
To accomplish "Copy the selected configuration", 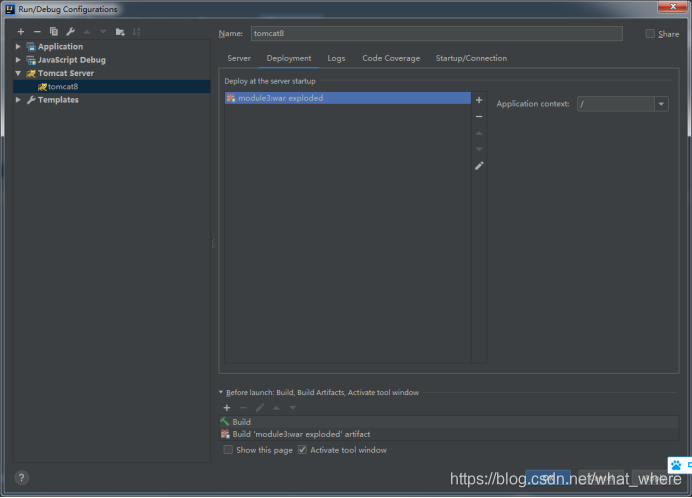I will (54, 32).
